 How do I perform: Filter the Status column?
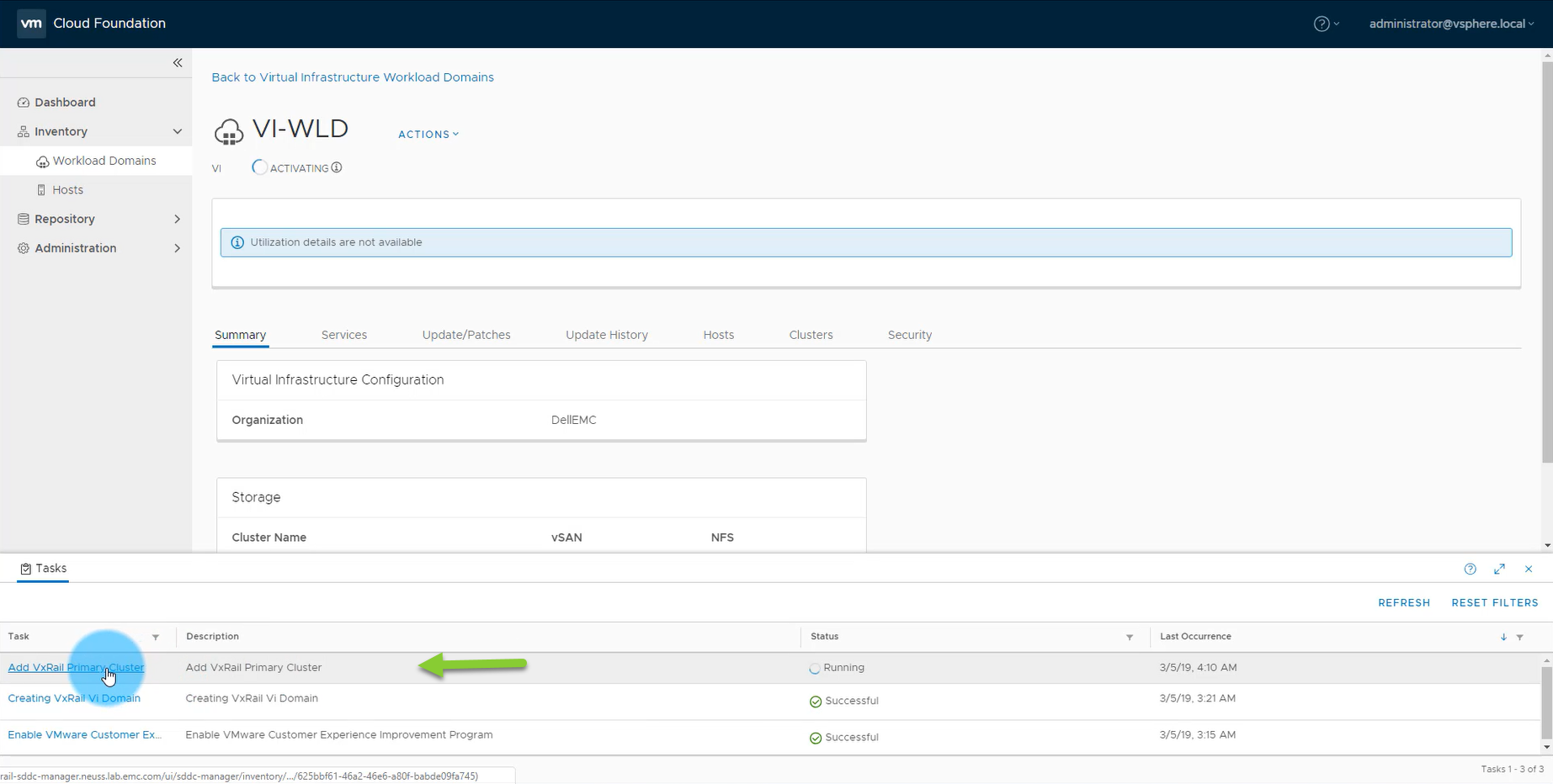tap(1130, 638)
